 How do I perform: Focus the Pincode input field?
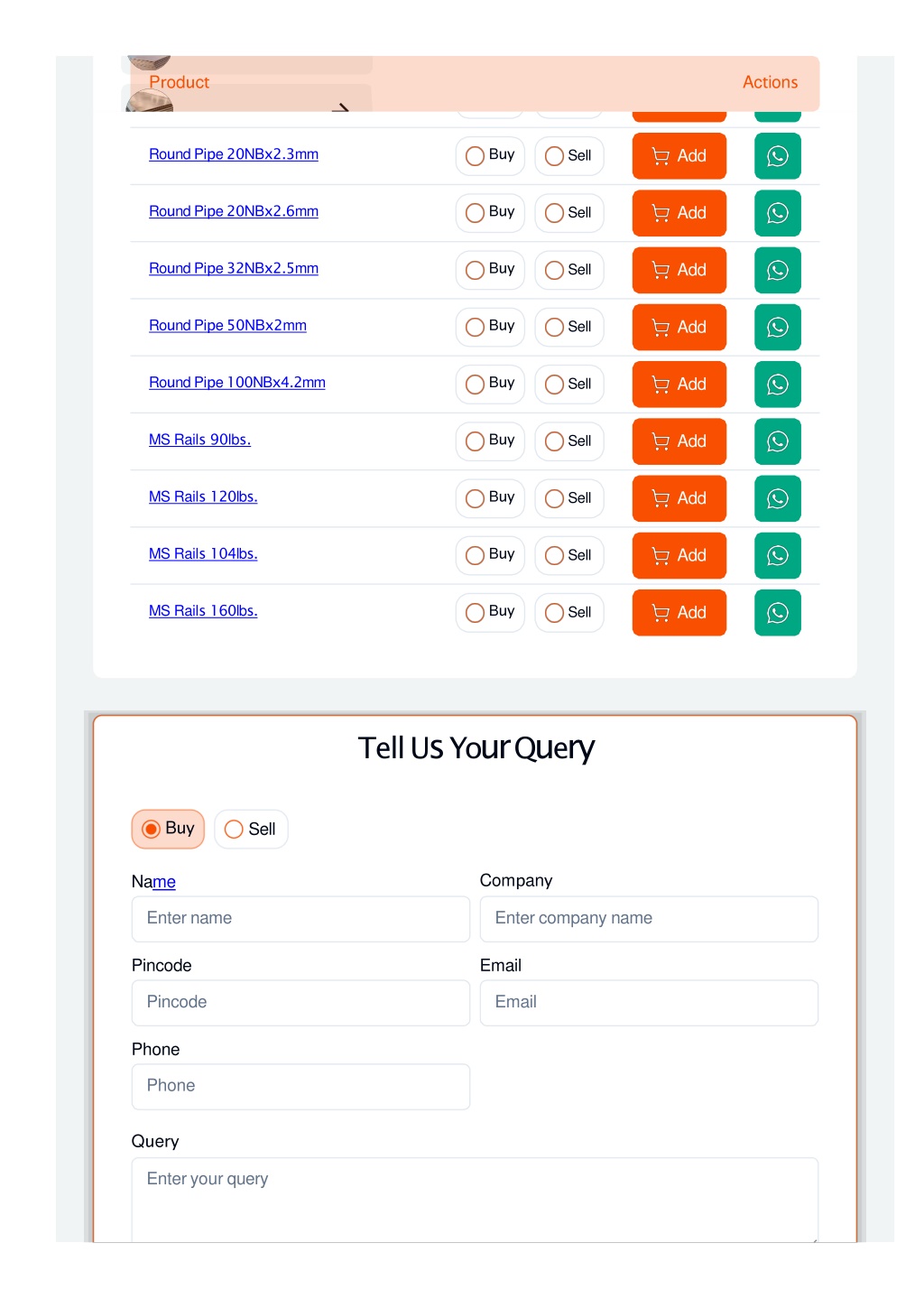click(x=300, y=1003)
